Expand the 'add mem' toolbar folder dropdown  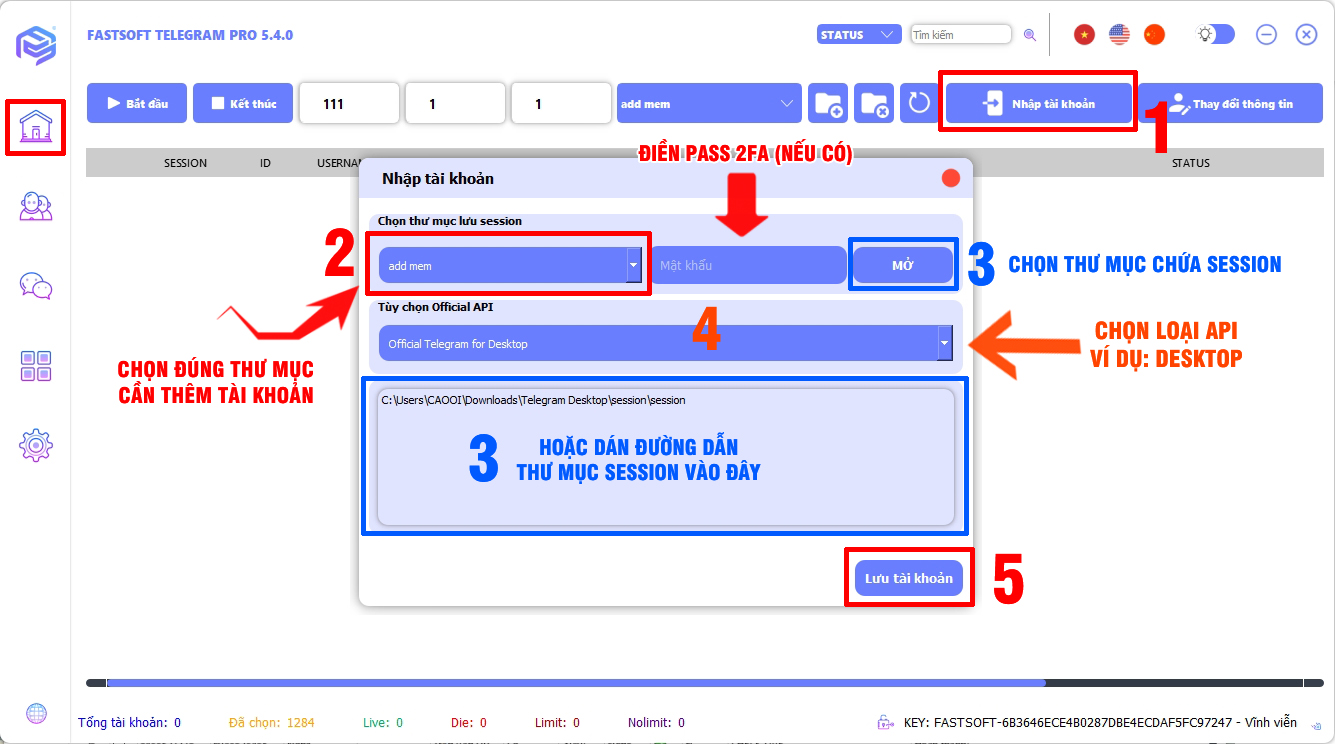click(x=709, y=103)
